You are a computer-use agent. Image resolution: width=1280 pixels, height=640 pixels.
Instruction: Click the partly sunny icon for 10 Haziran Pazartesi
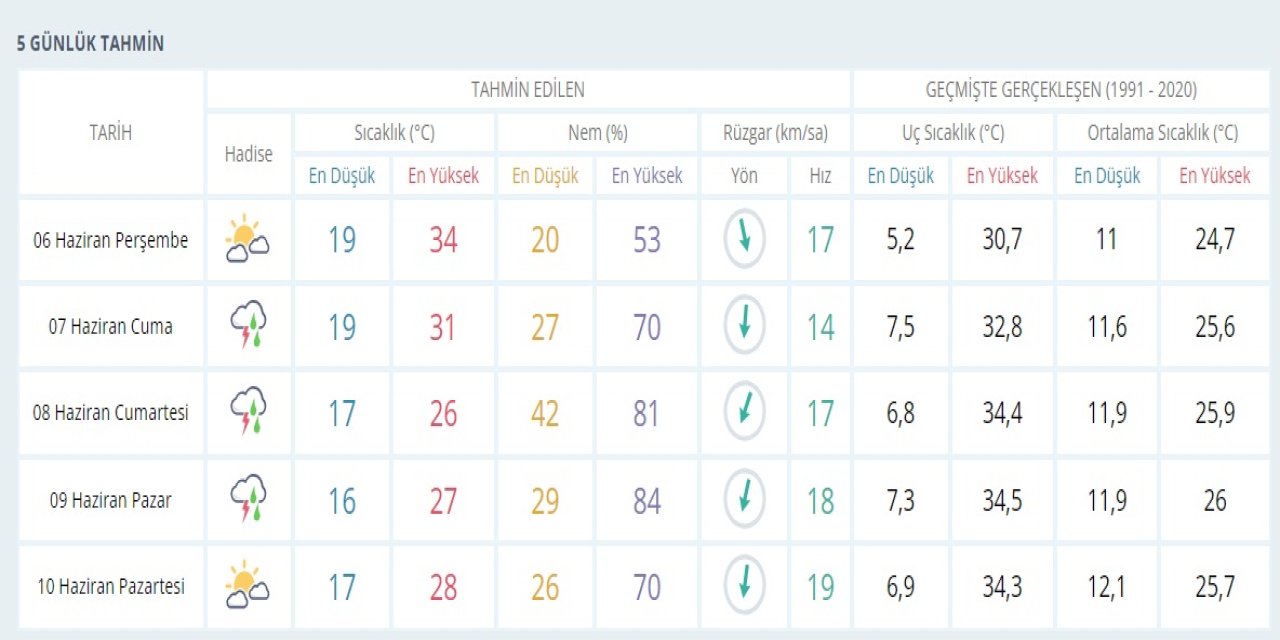247,586
